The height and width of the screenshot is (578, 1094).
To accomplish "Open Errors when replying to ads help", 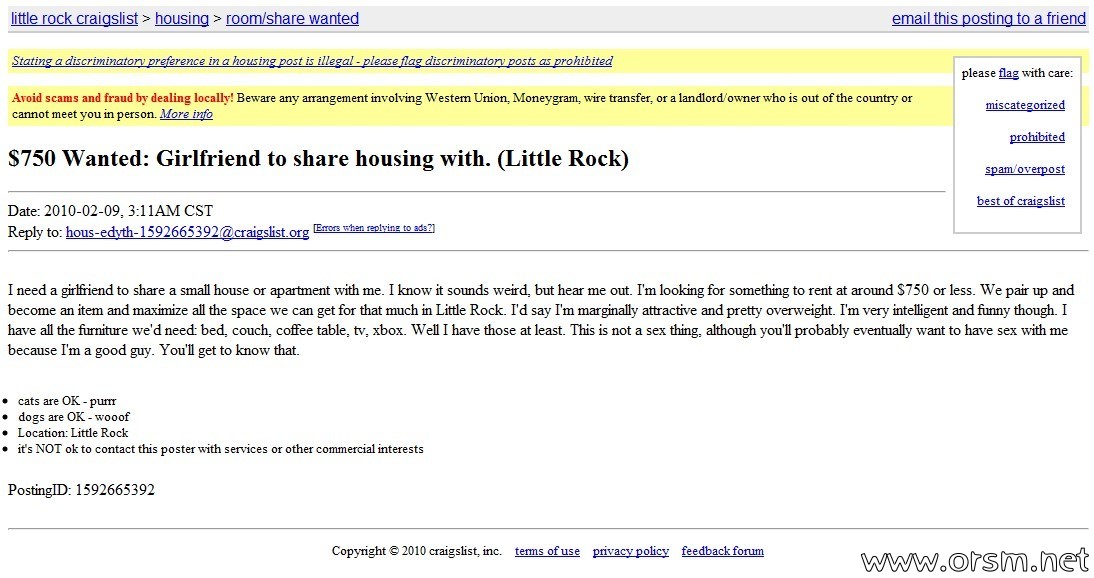I will pyautogui.click(x=374, y=228).
